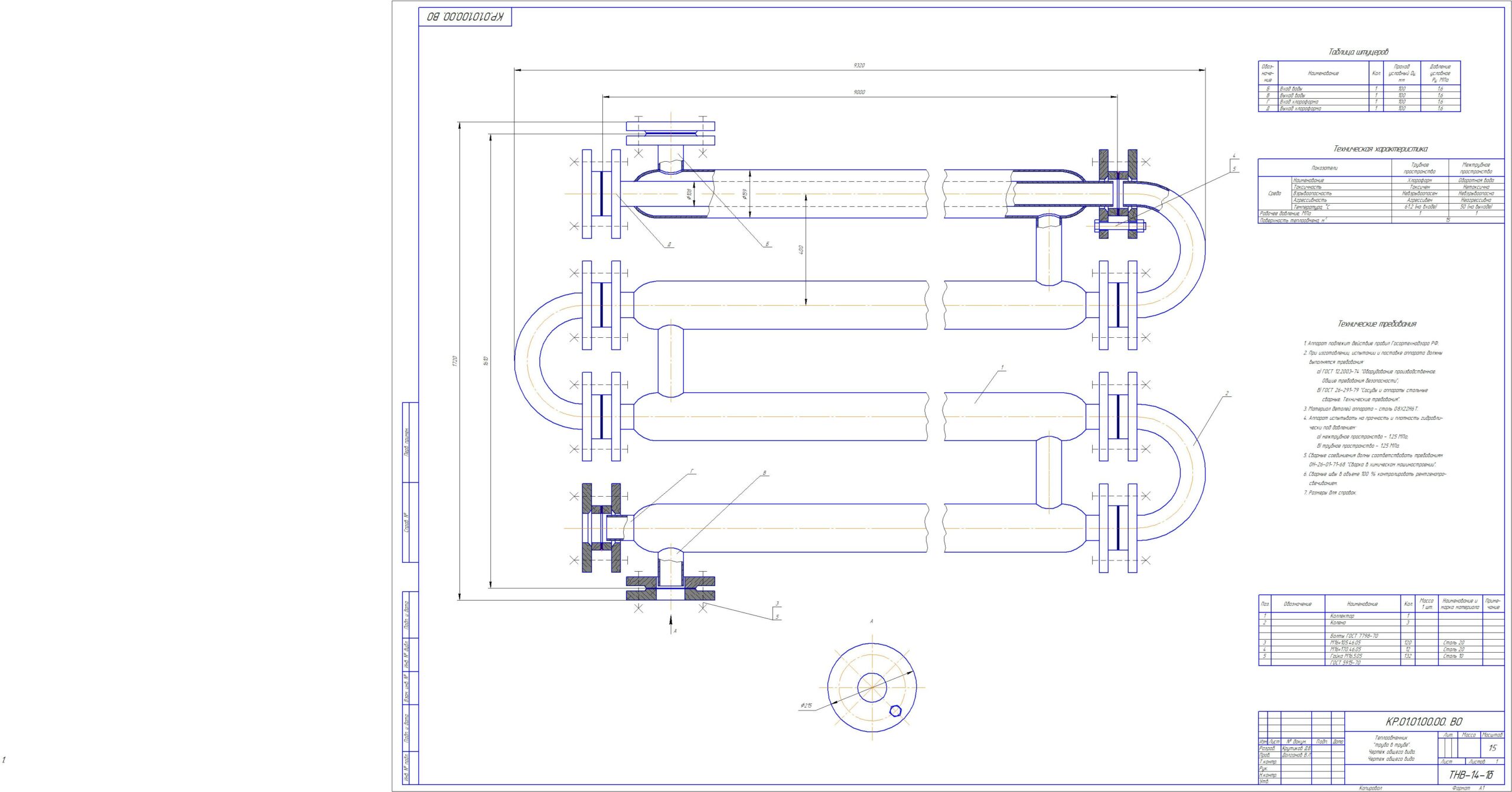Click the 'ТНВ-14-1б' group label
The width and height of the screenshot is (1512, 792).
click(1471, 775)
